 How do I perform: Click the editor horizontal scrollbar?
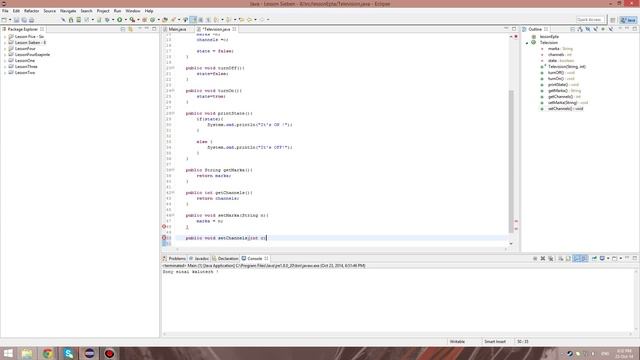tap(341, 249)
